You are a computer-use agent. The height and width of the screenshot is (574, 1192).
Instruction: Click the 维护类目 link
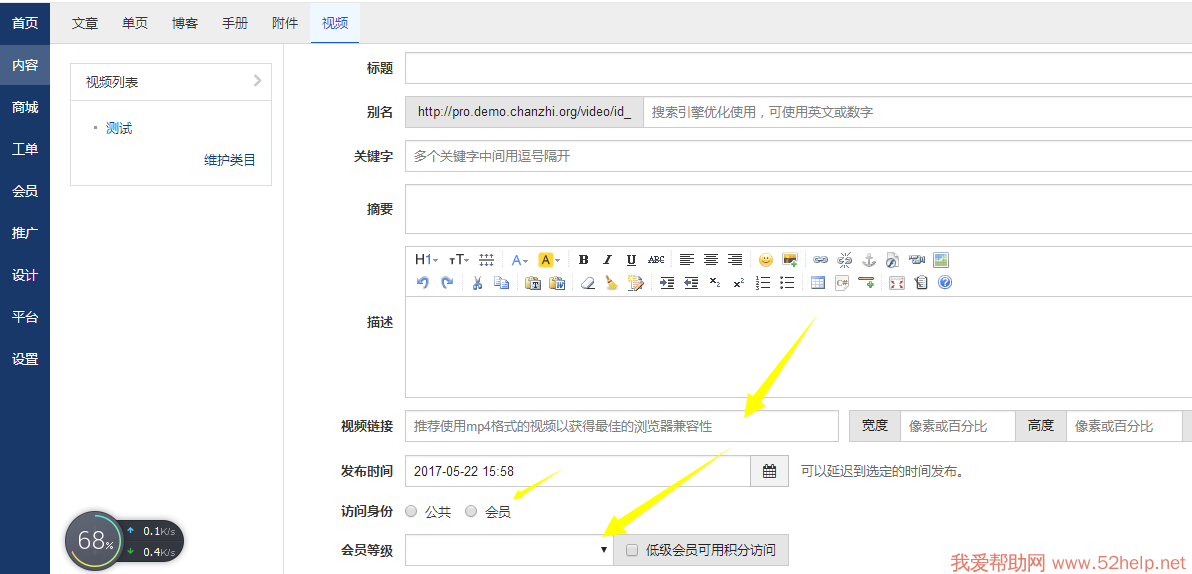230,160
